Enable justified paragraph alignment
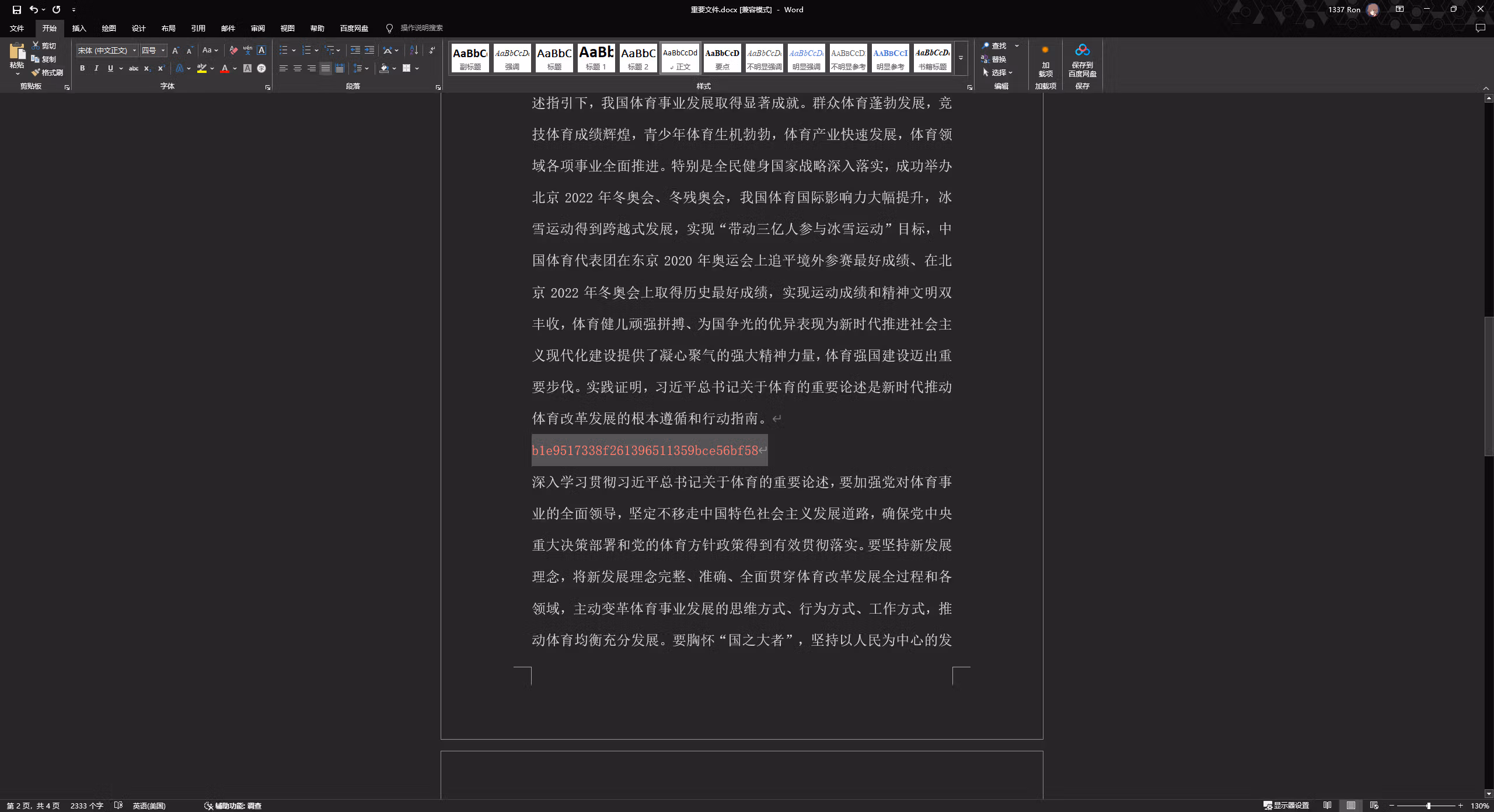1494x812 pixels. point(326,68)
